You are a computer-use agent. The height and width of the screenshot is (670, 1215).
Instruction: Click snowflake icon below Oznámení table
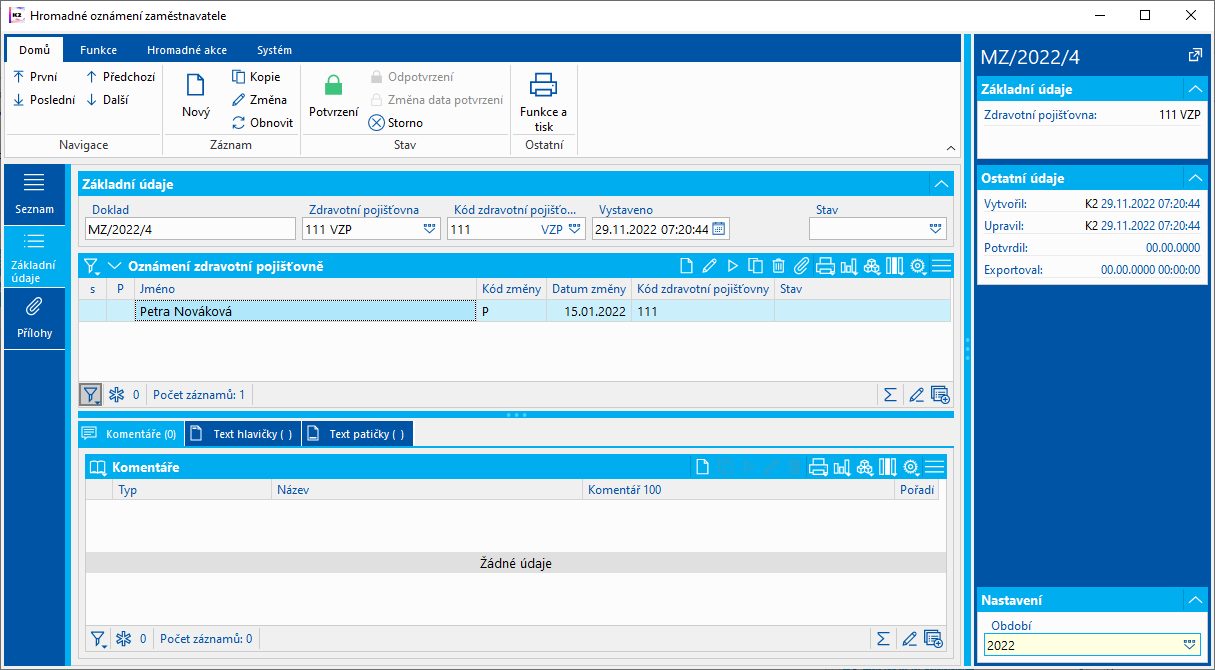tap(119, 395)
